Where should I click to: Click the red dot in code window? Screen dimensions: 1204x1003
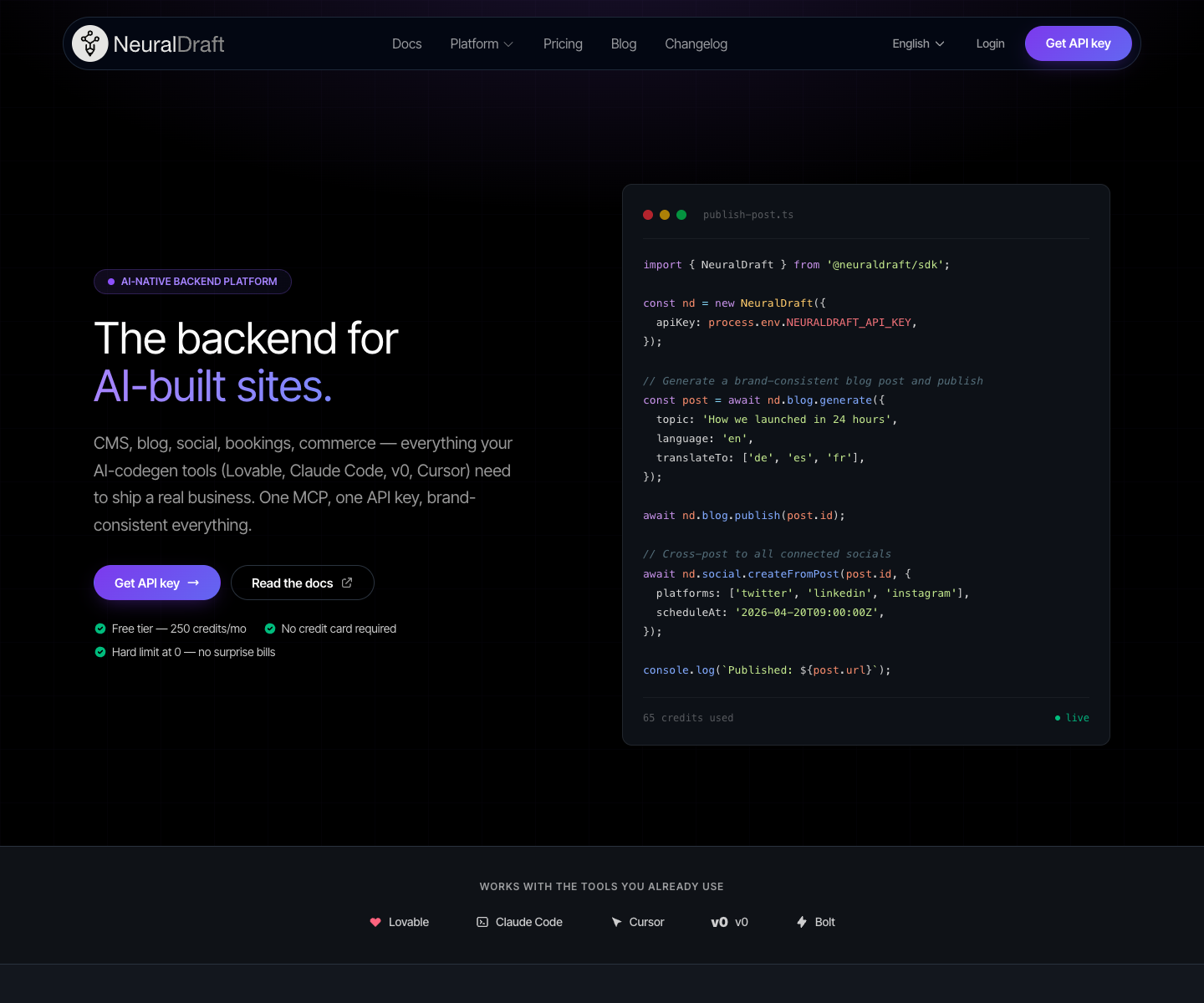coord(648,215)
